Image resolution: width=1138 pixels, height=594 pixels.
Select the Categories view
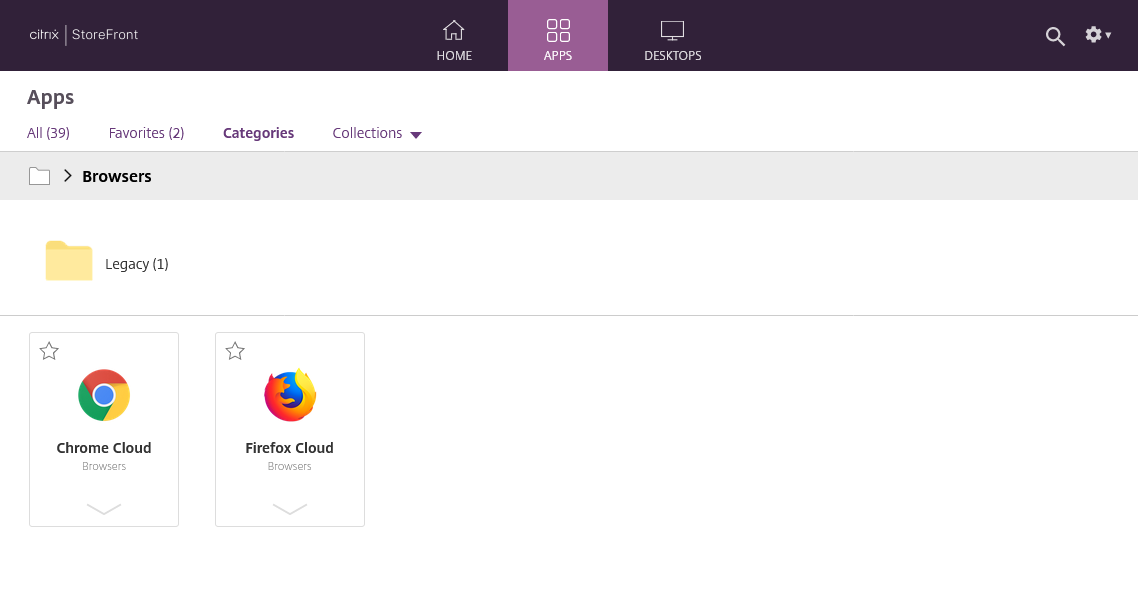pos(258,133)
